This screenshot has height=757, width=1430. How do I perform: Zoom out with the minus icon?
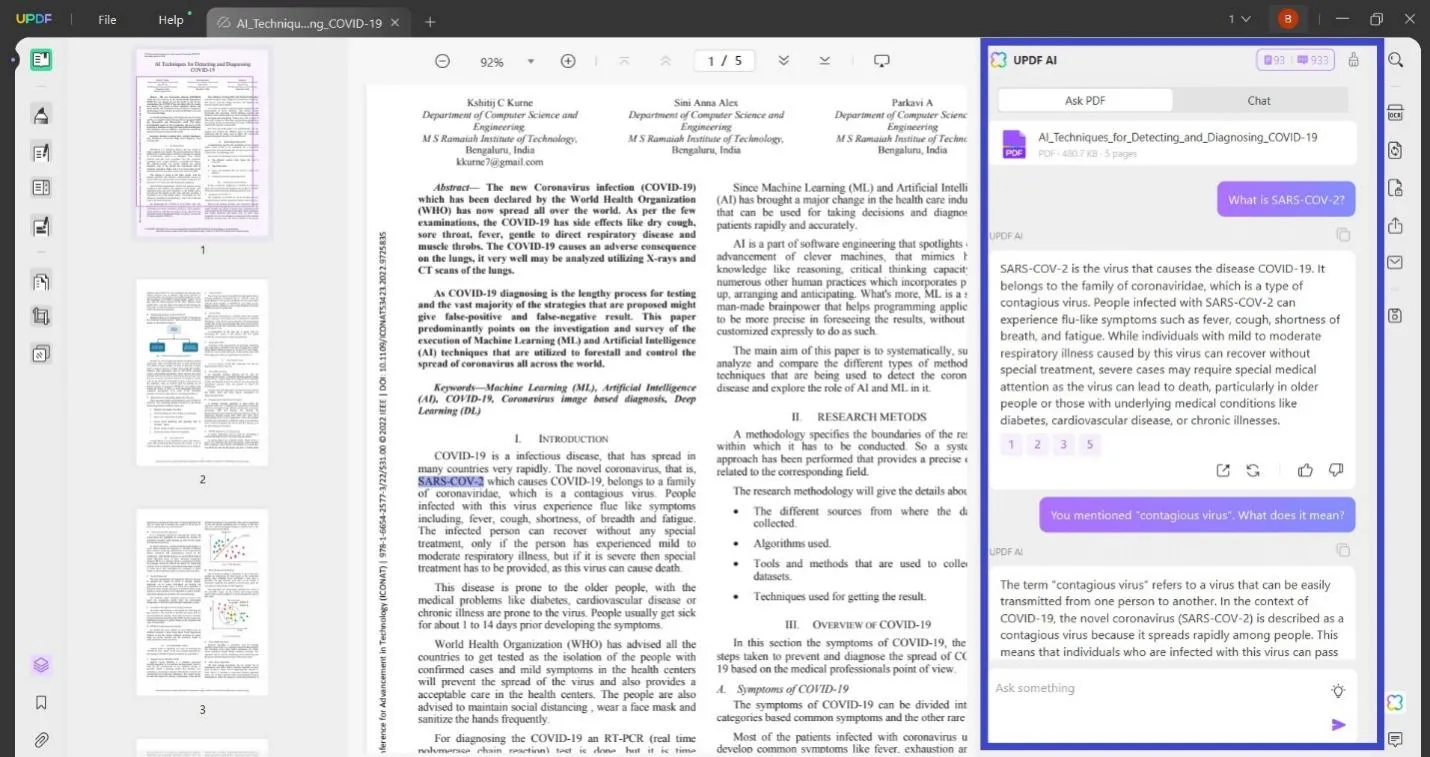(442, 61)
